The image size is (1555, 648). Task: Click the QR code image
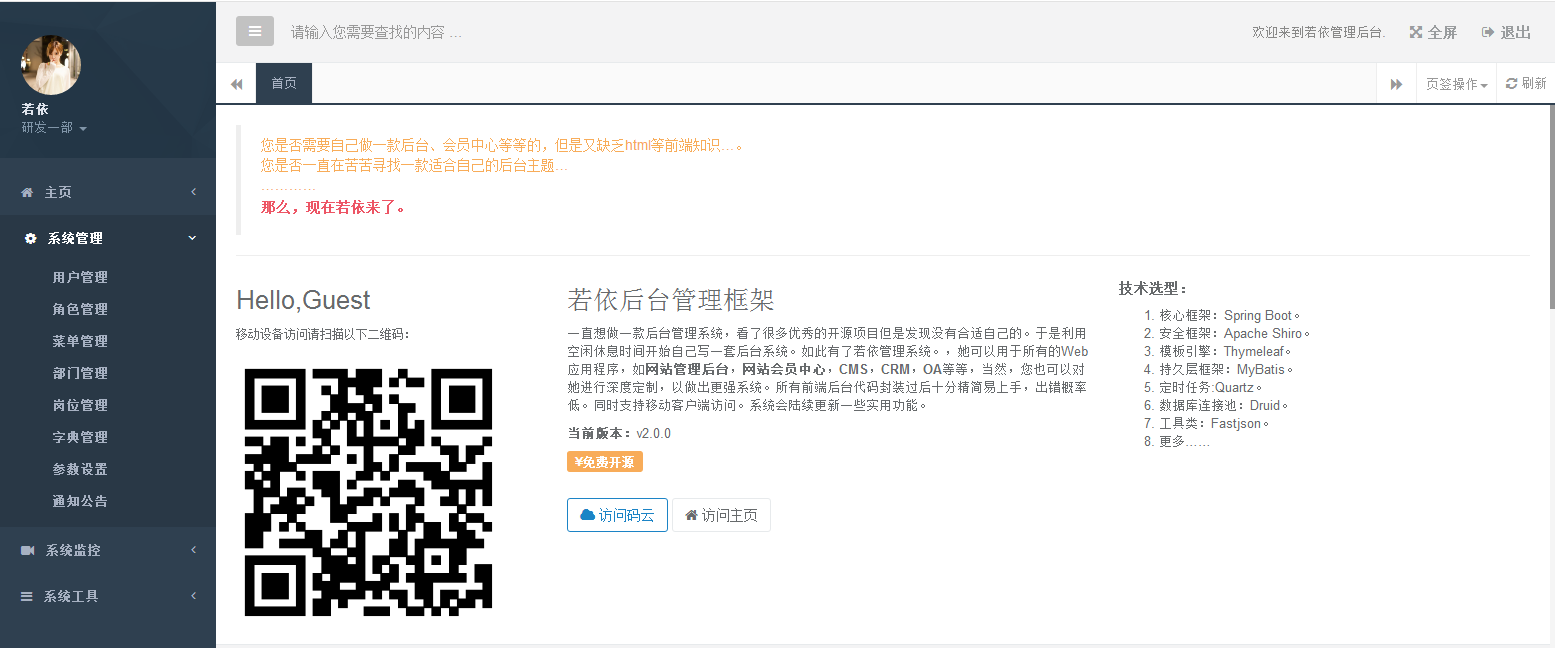[369, 492]
